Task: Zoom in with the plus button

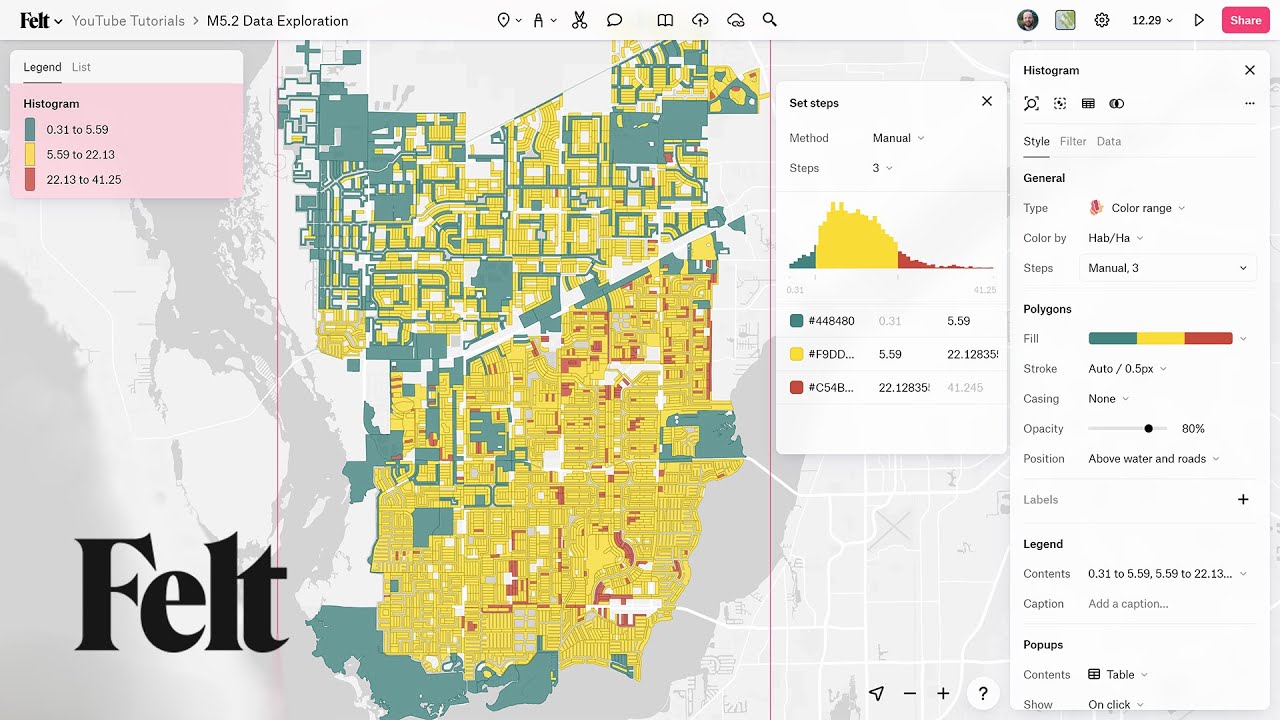Action: pyautogui.click(x=943, y=693)
